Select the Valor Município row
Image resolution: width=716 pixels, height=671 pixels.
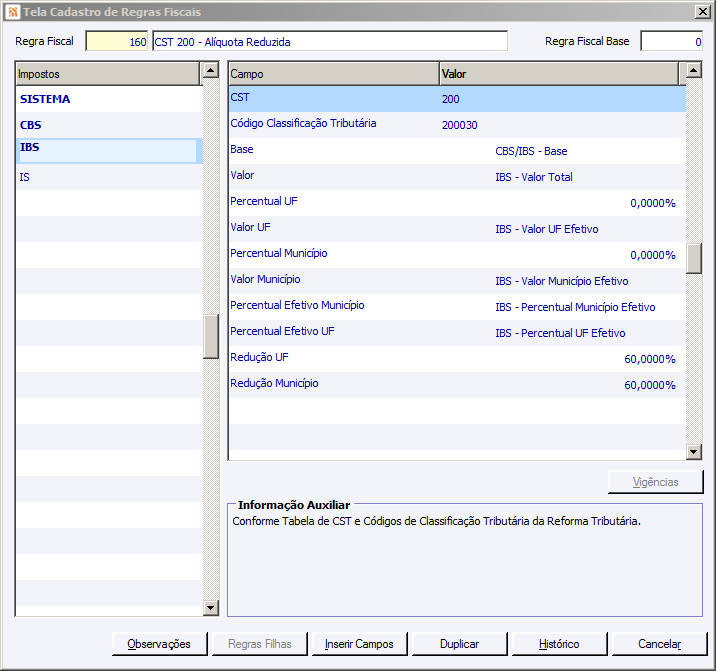(457, 281)
